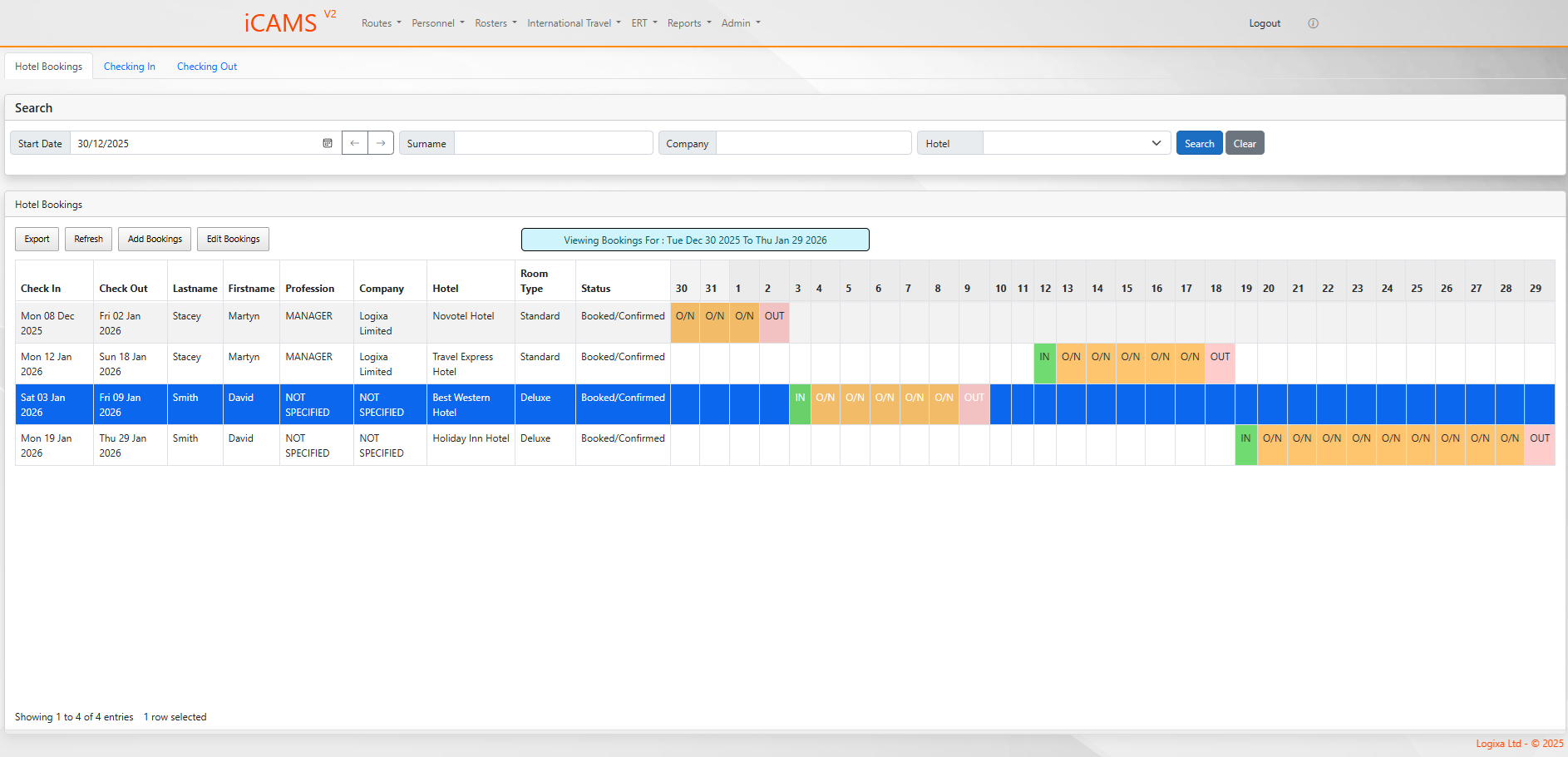Open the Start Date calendar picker icon
The height and width of the screenshot is (757, 1568).
(328, 143)
